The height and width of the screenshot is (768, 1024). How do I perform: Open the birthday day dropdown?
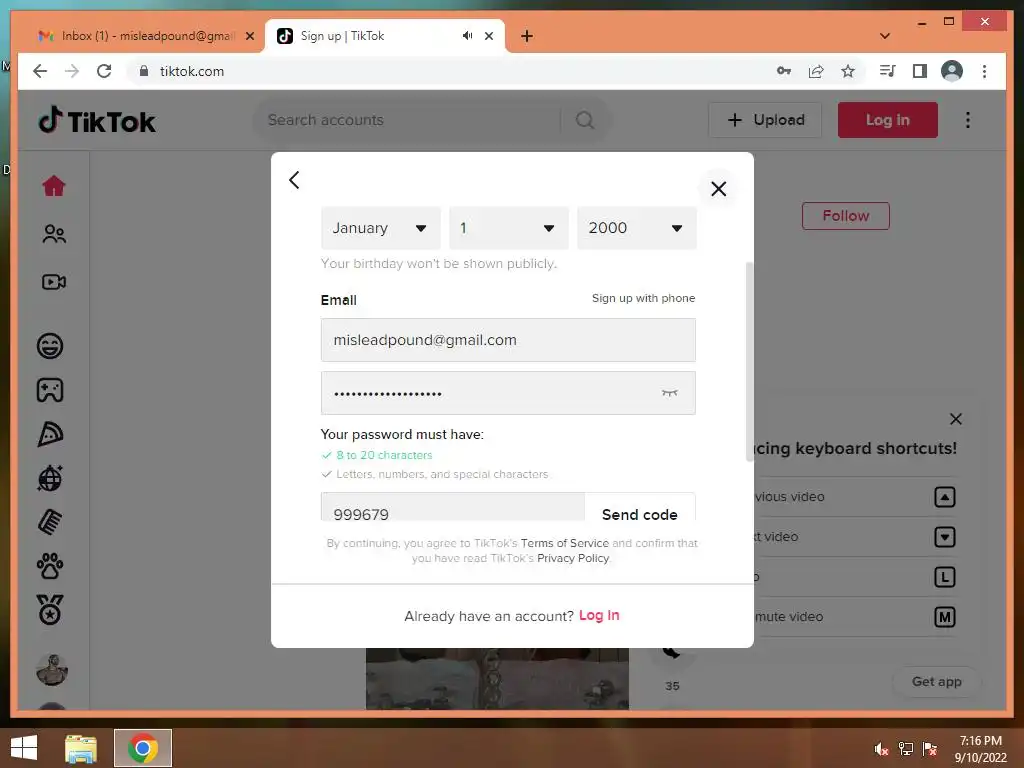(509, 228)
